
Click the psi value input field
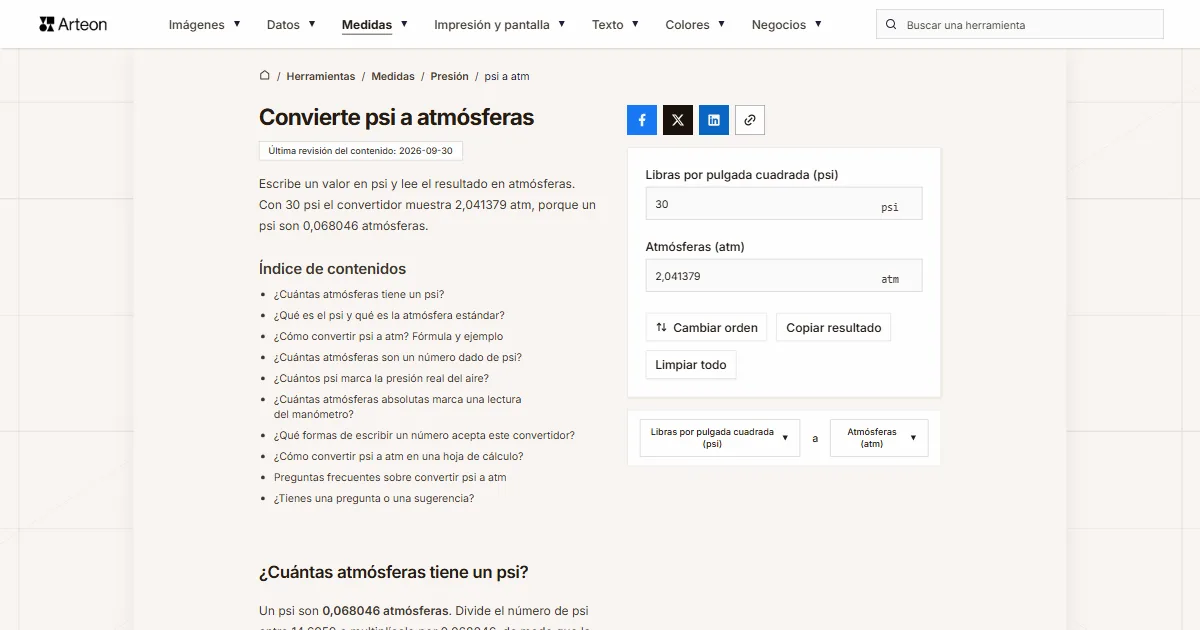click(x=784, y=204)
